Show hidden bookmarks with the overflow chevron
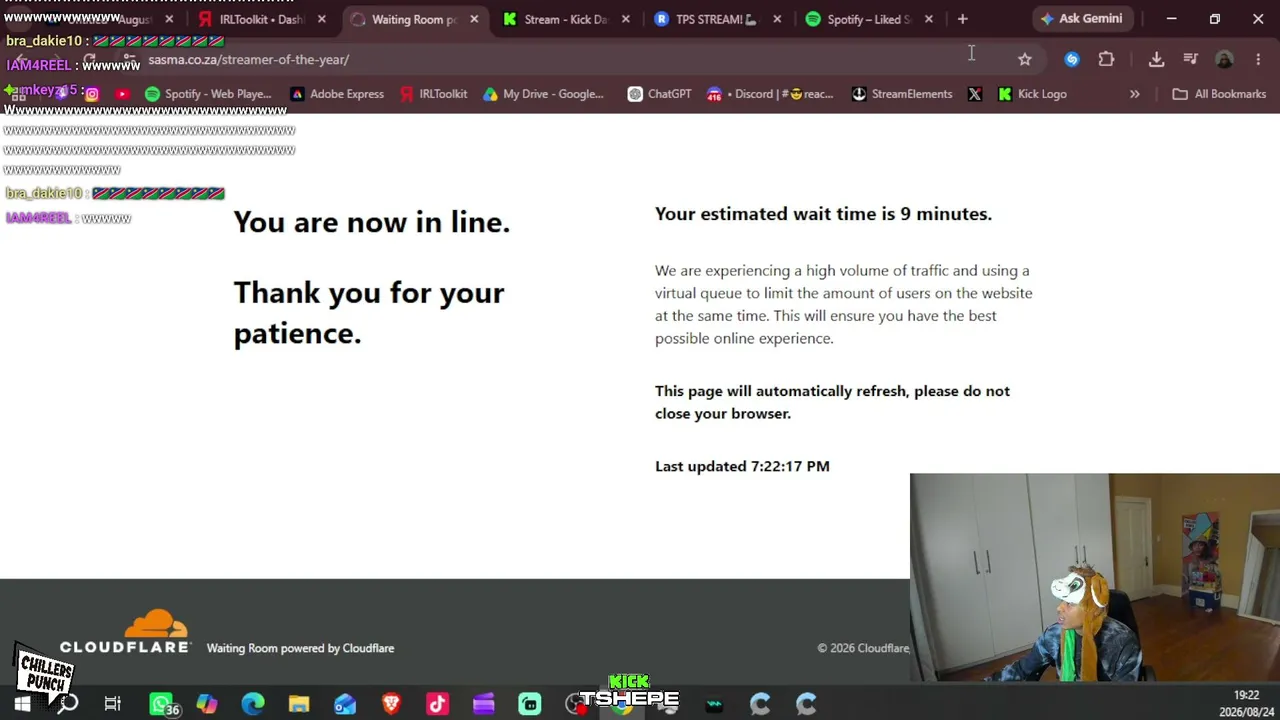The width and height of the screenshot is (1280, 720). 1134,94
